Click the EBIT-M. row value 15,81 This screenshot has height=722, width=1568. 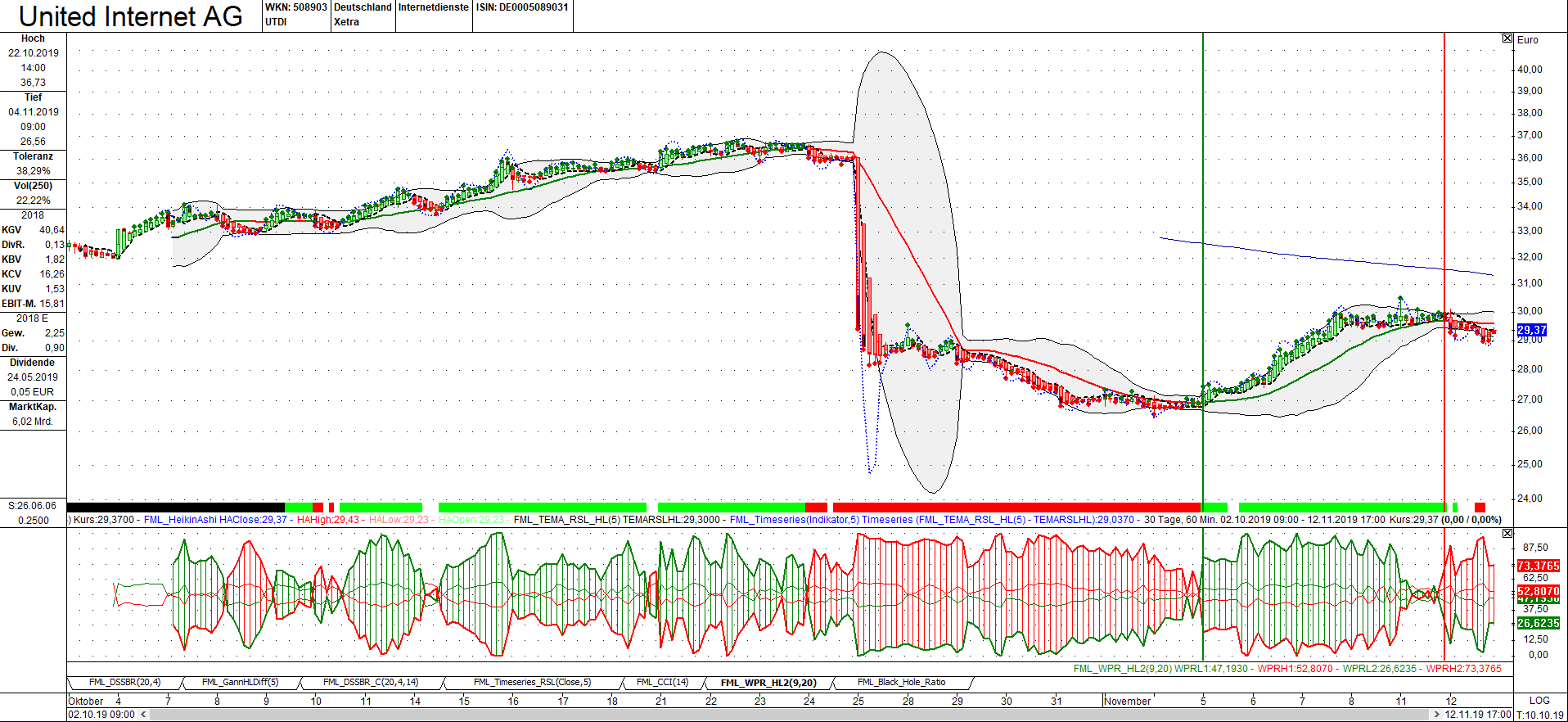(52, 304)
